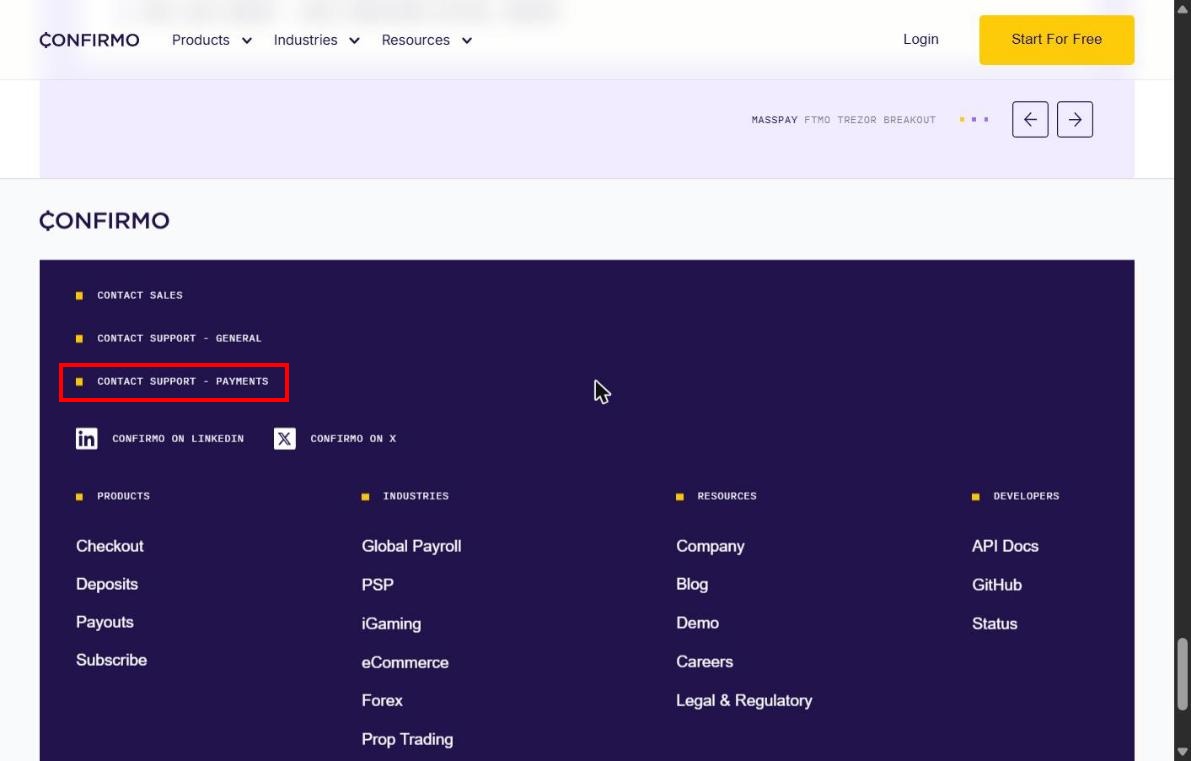Go to the previous testimonial slide

click(x=1030, y=119)
